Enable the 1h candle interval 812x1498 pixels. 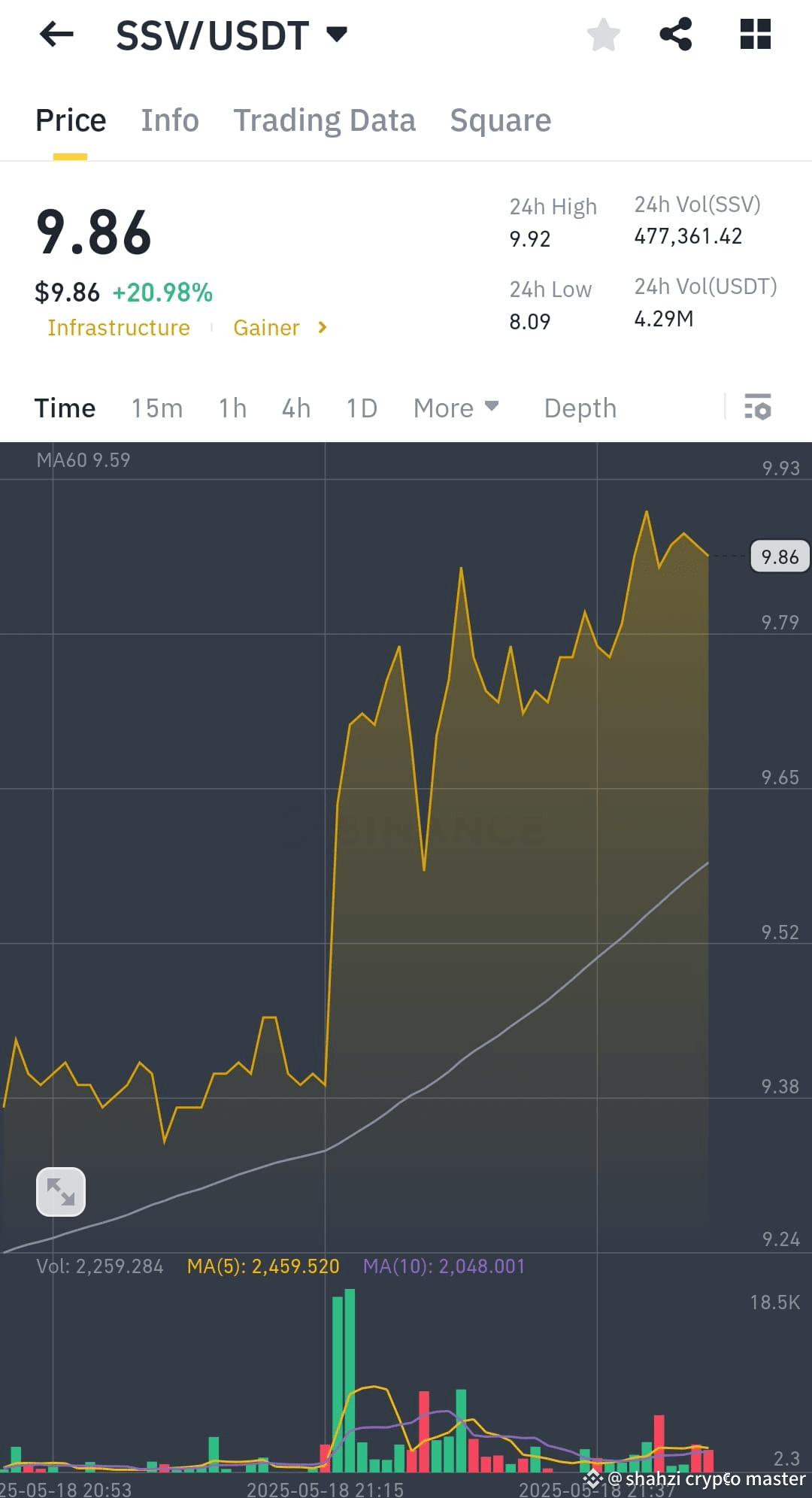point(232,408)
